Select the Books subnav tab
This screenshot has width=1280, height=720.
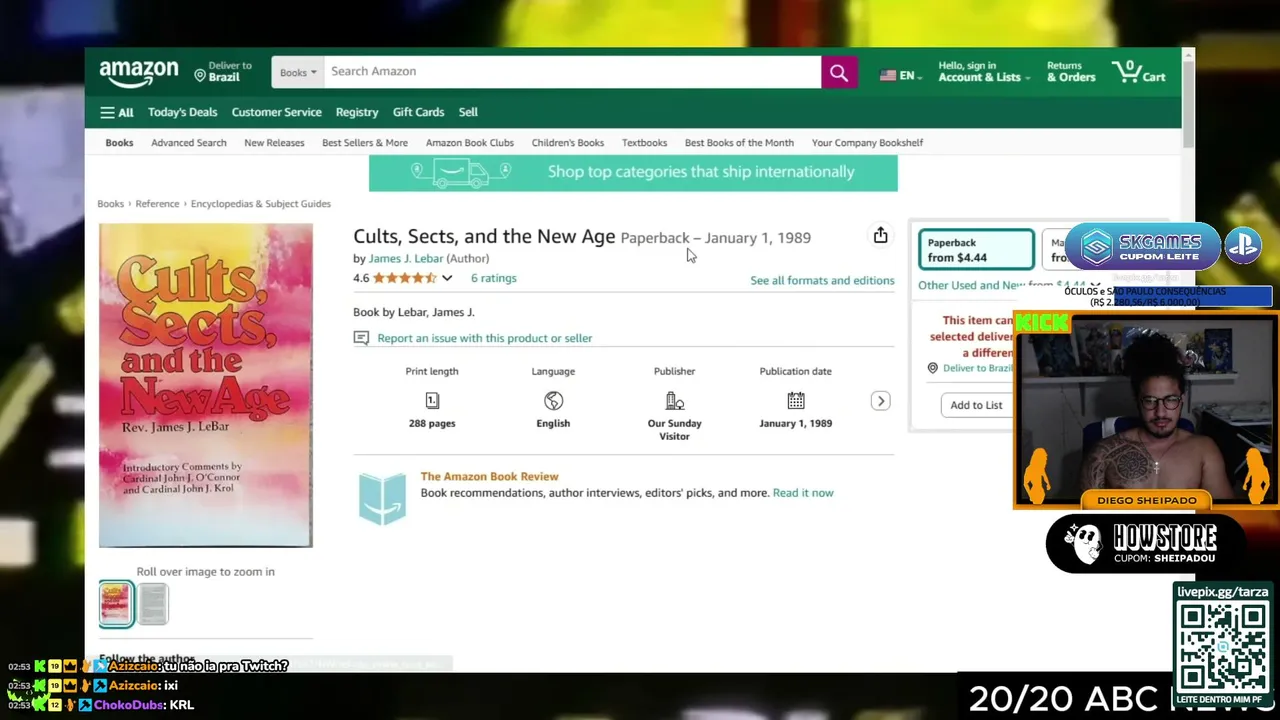[x=119, y=143]
